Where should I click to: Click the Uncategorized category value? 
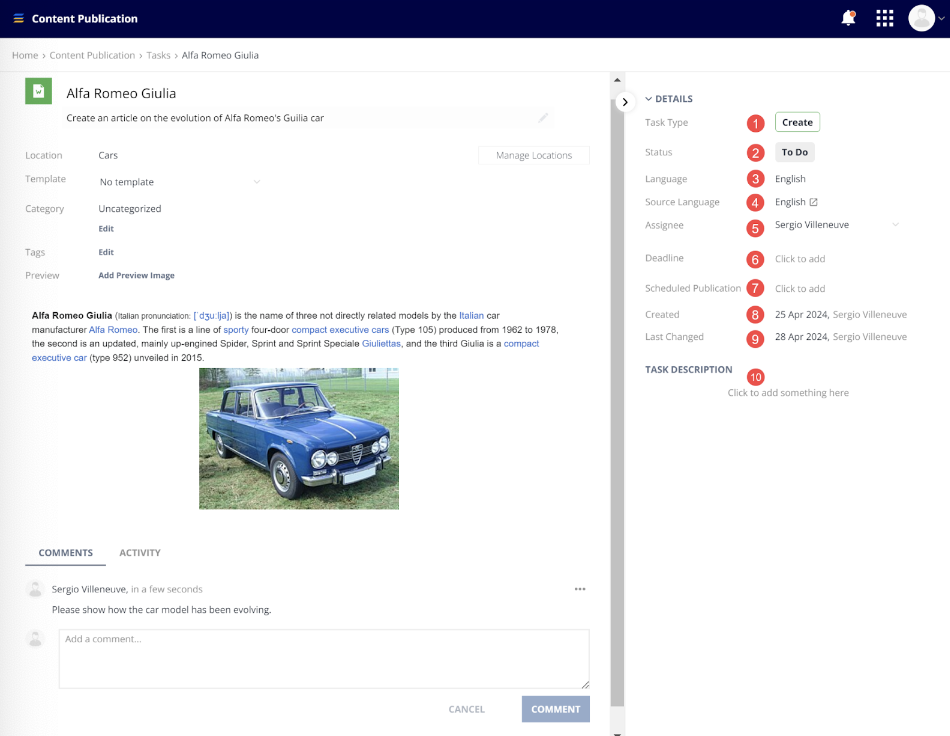[130, 208]
